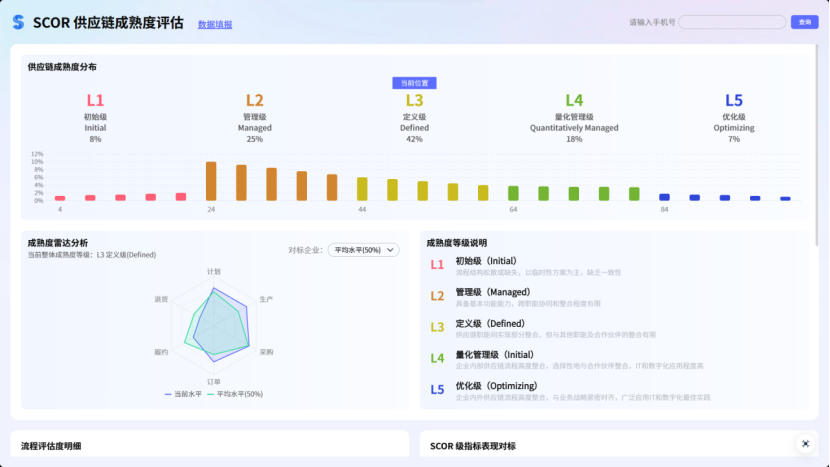This screenshot has height=467, width=830.
Task: Select the L1 初始级 heading in distribution
Action: click(x=95, y=100)
